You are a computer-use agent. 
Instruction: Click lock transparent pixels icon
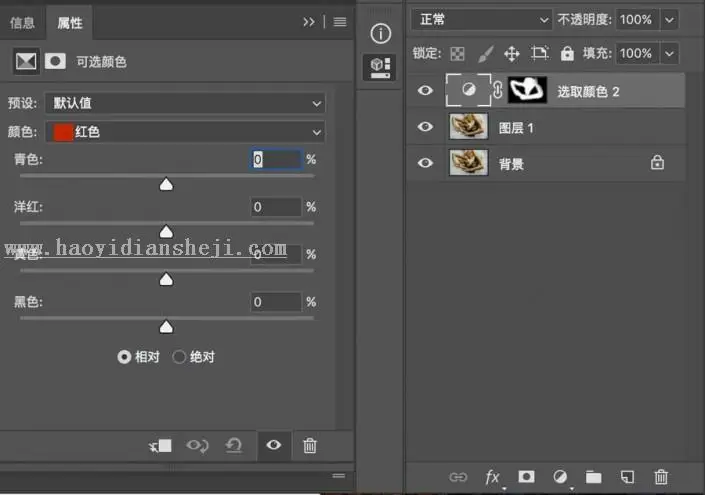[457, 54]
